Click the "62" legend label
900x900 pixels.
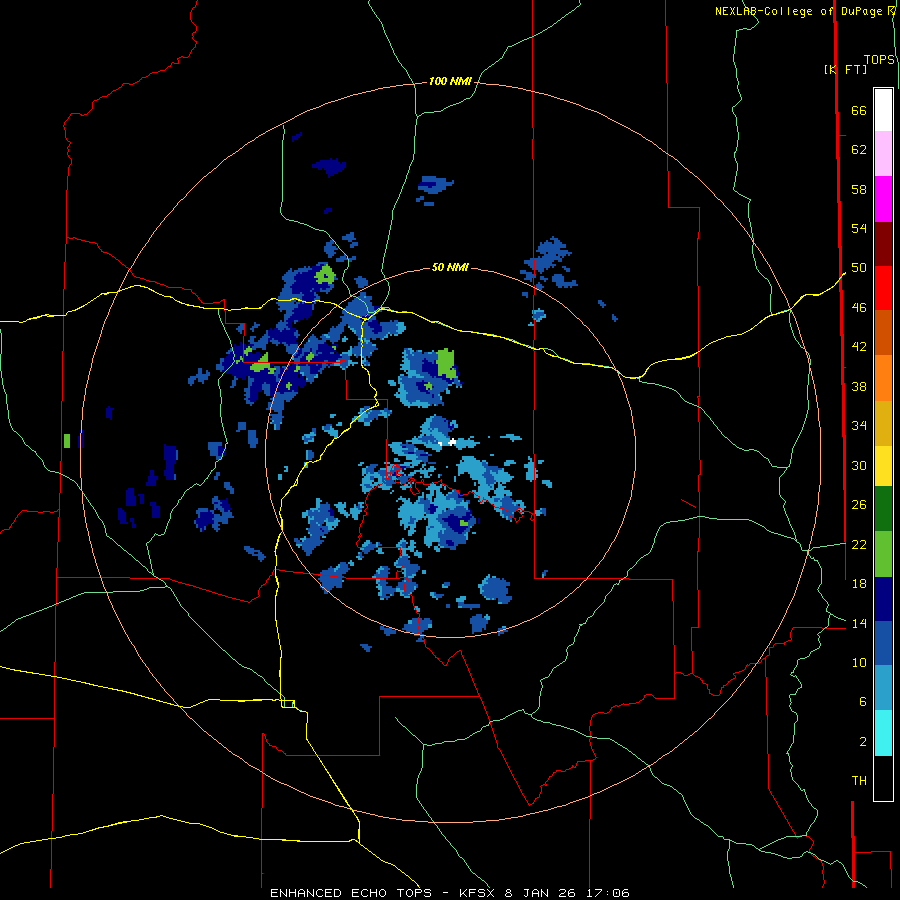tap(859, 150)
